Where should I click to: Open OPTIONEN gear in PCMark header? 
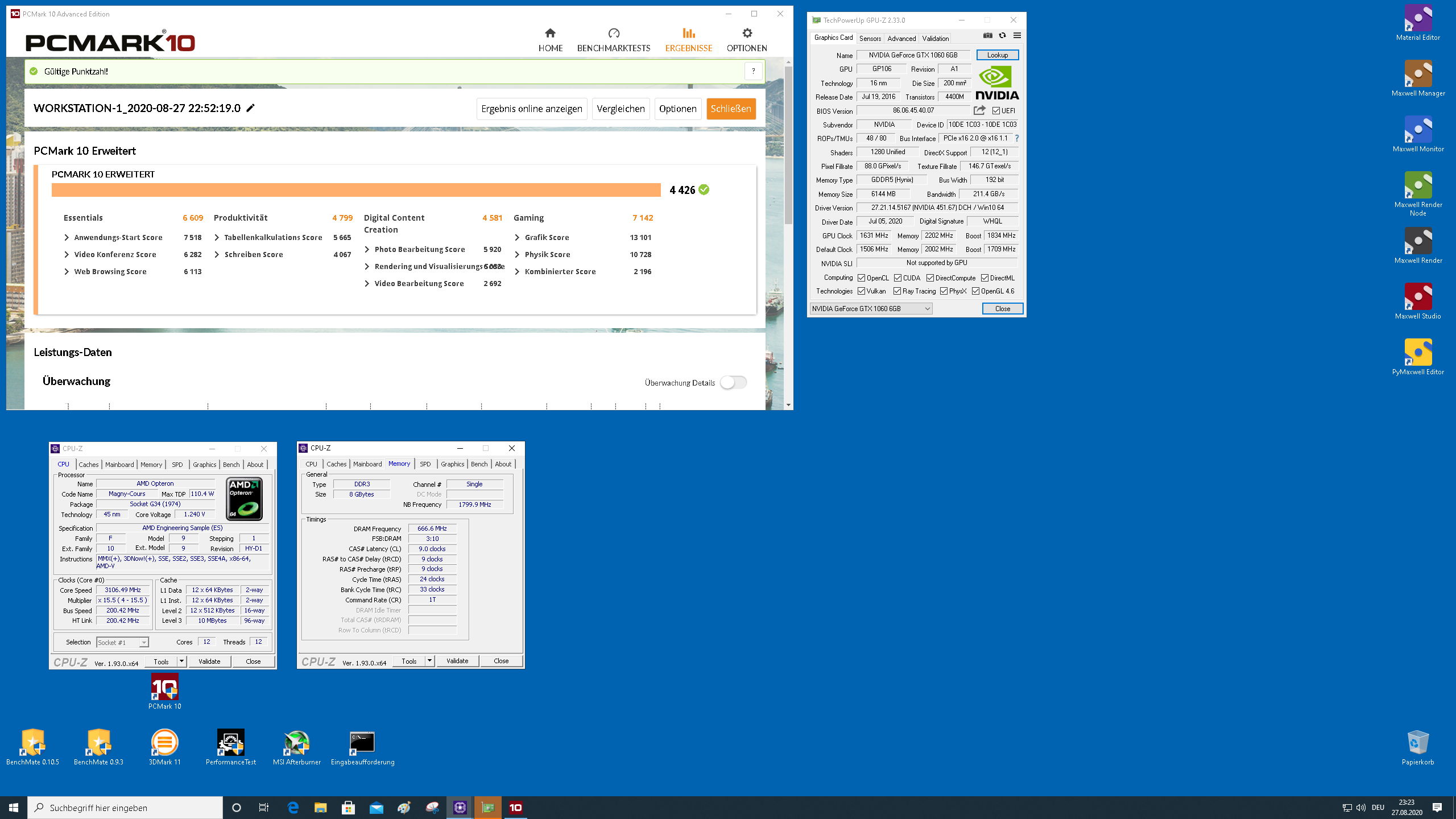click(x=747, y=40)
